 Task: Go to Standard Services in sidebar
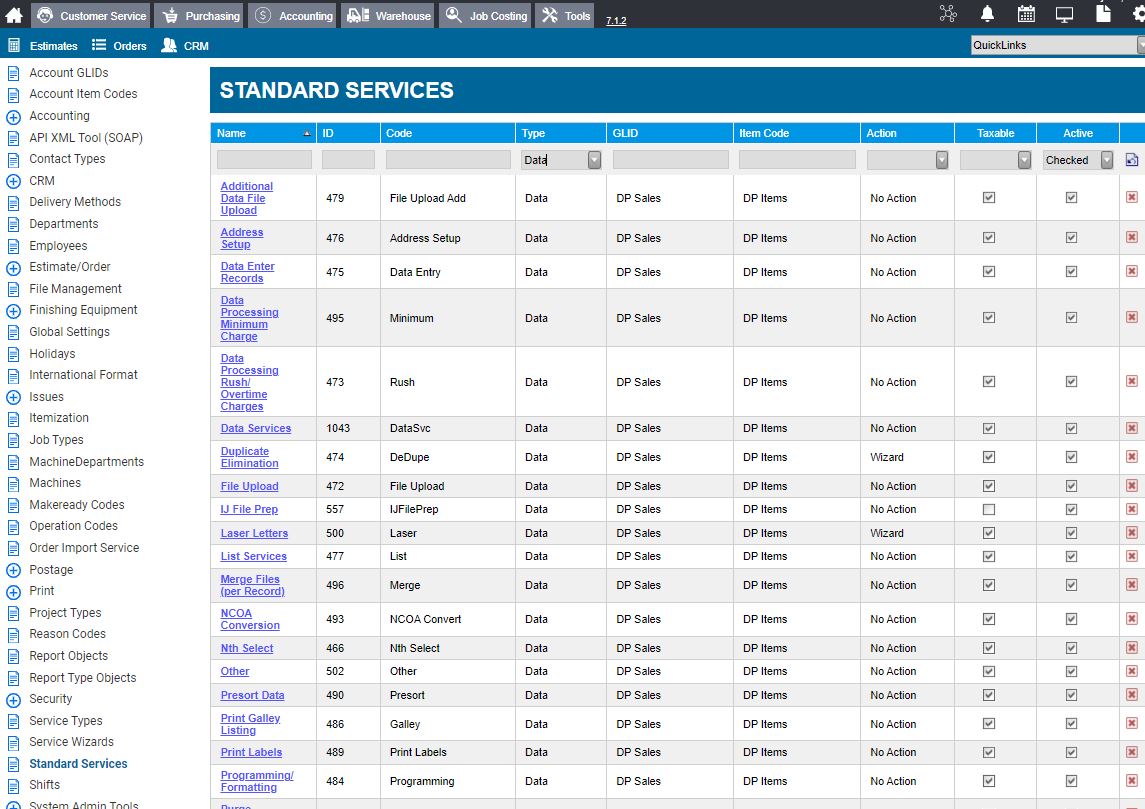(x=78, y=764)
